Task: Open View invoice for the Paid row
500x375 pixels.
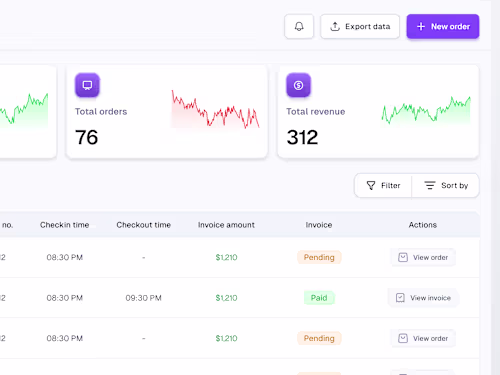Action: tap(423, 298)
